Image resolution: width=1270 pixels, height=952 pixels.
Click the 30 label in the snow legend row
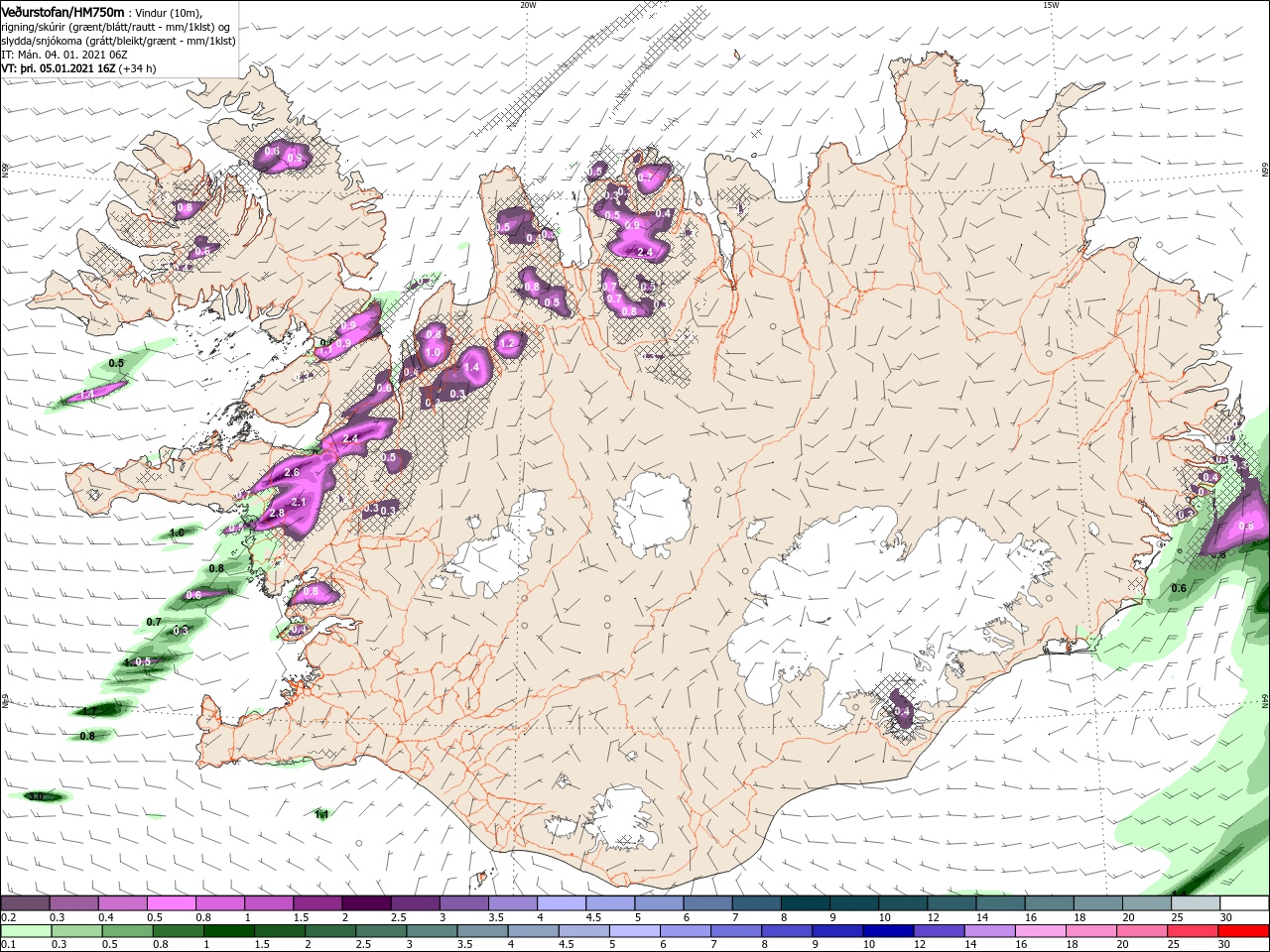point(1226,917)
